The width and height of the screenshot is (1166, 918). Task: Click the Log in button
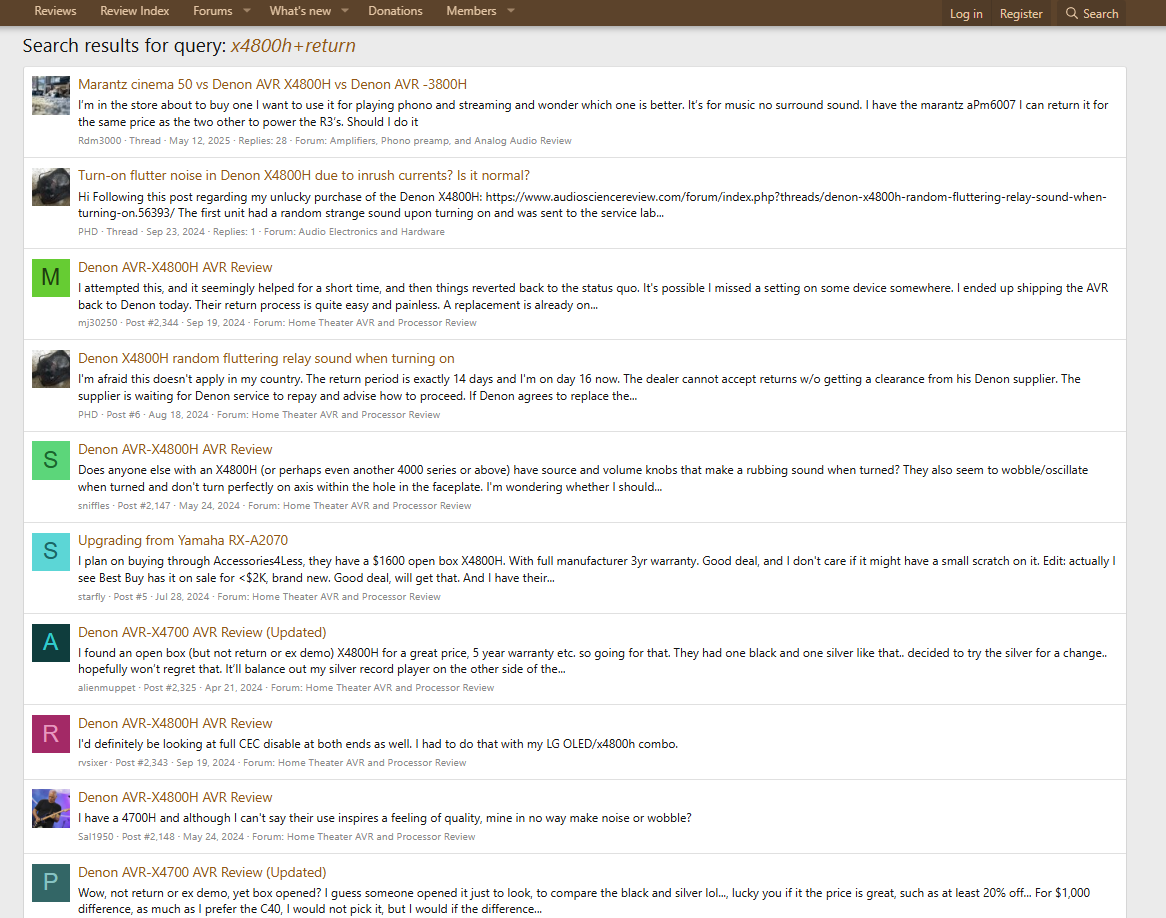[966, 14]
